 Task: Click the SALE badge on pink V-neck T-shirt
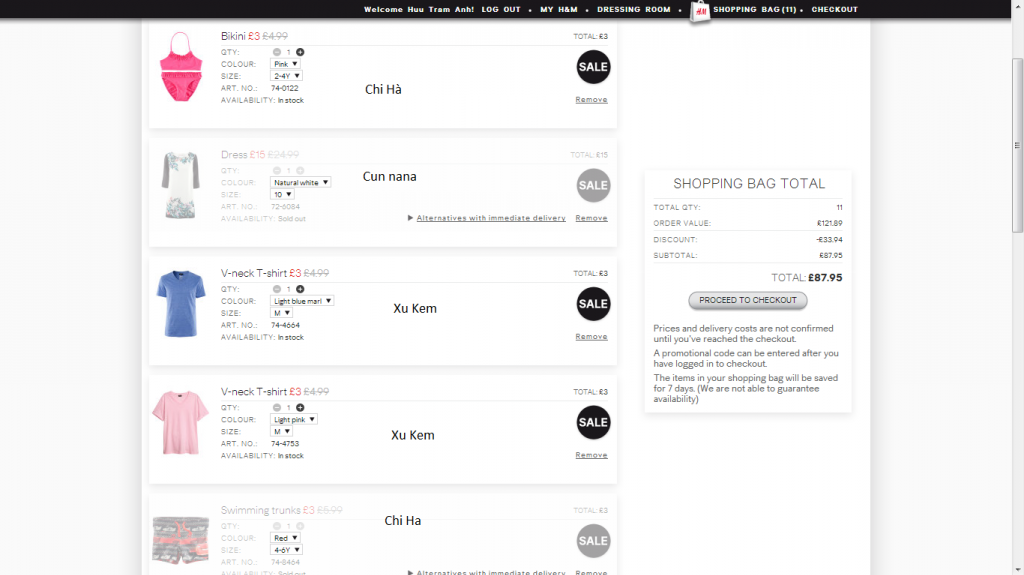pyautogui.click(x=593, y=422)
